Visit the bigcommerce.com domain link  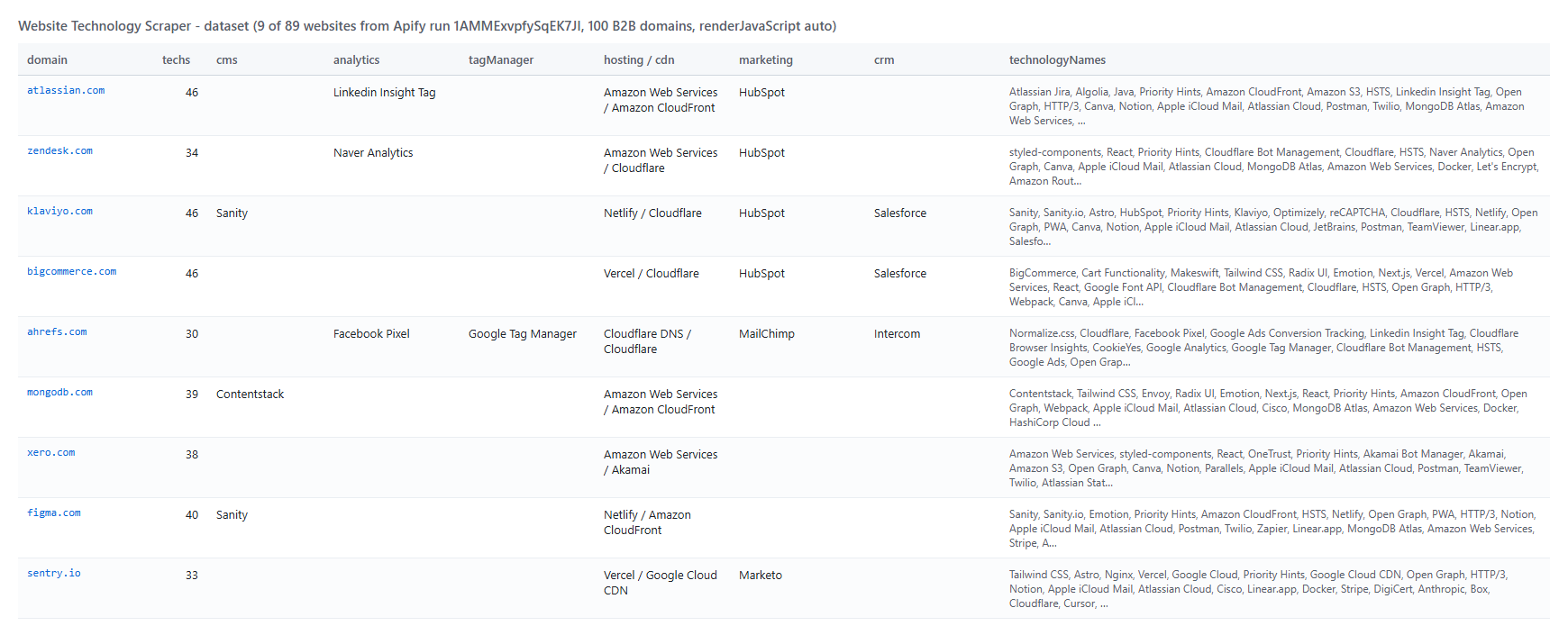click(x=71, y=272)
